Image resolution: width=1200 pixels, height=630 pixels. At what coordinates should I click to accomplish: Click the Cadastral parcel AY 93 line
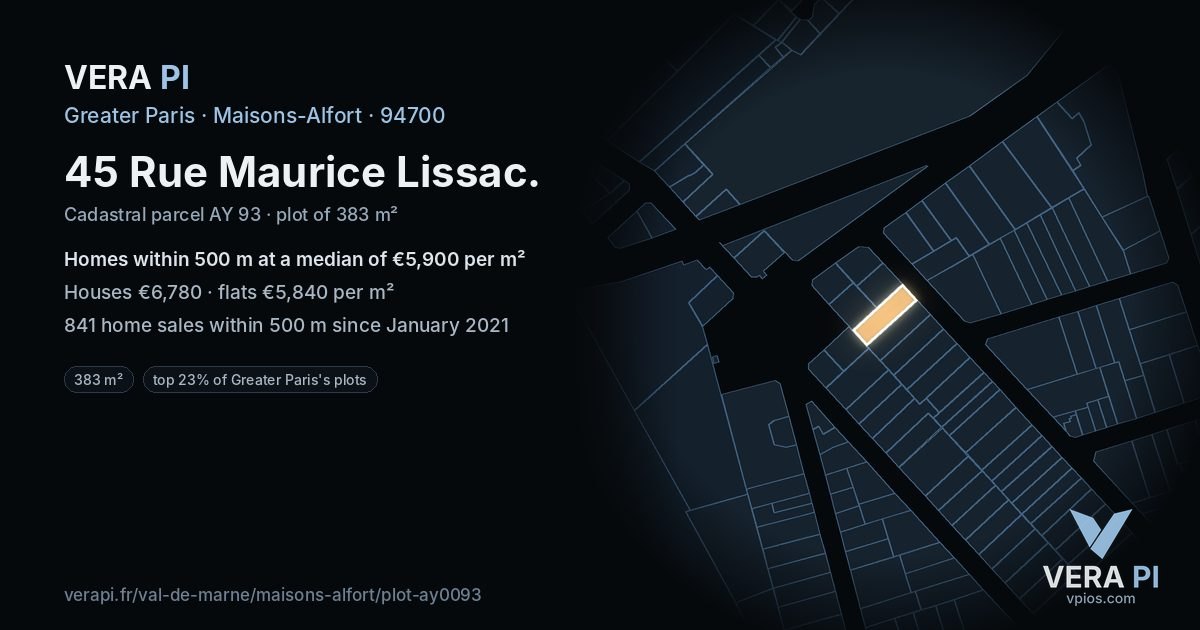click(x=231, y=214)
